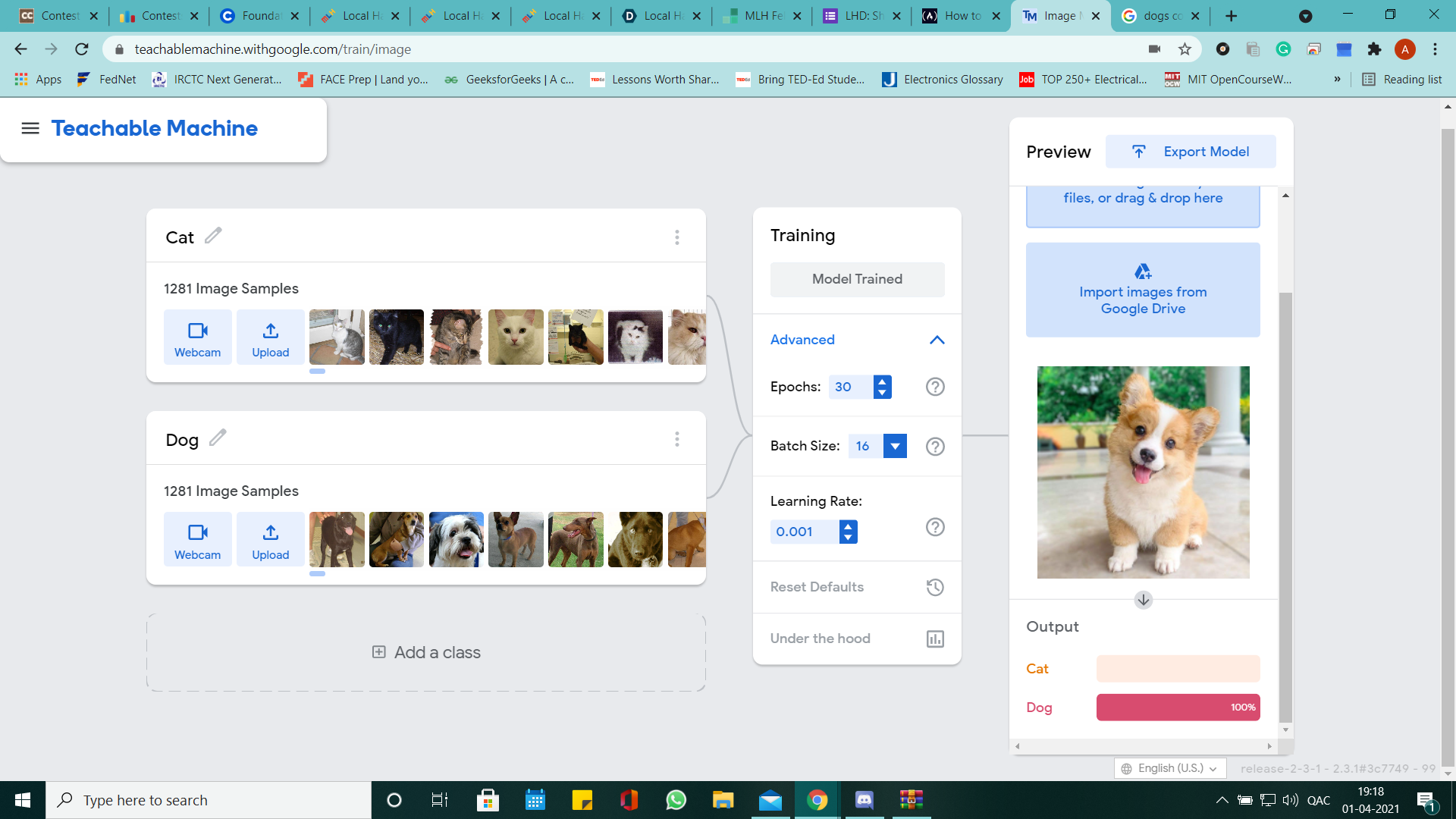Screen dimensions: 1456x819
Task: Click the down arrow below preview image
Action: [1143, 600]
